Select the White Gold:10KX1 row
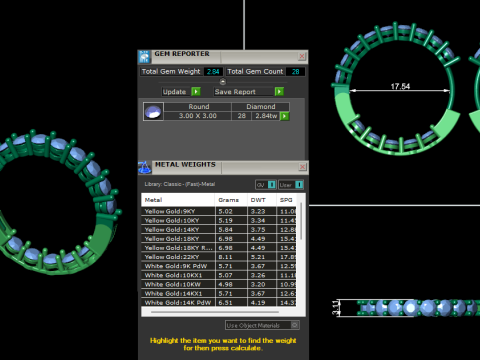Viewport: 480px width, 360px height. click(x=219, y=275)
